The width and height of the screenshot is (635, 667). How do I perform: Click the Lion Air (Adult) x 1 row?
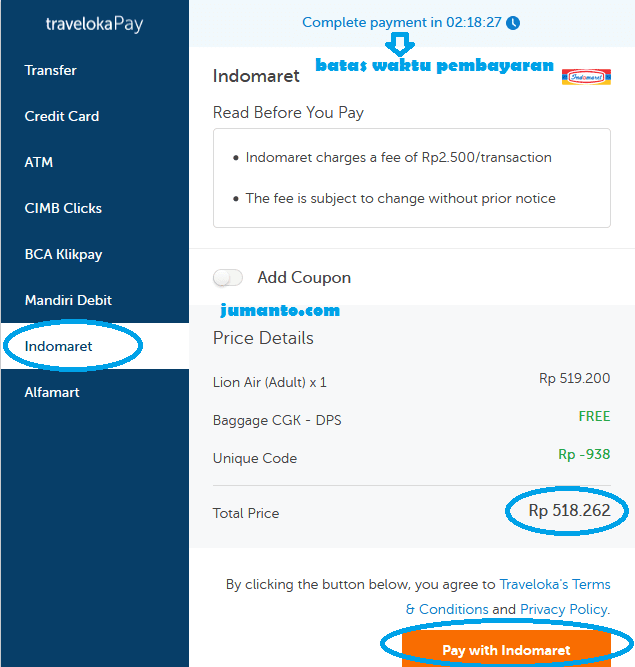(412, 382)
